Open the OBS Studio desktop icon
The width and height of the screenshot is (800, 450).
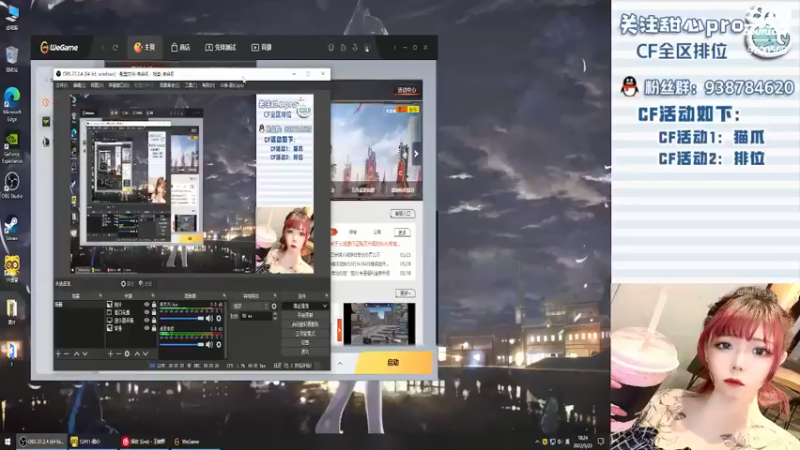(x=11, y=185)
